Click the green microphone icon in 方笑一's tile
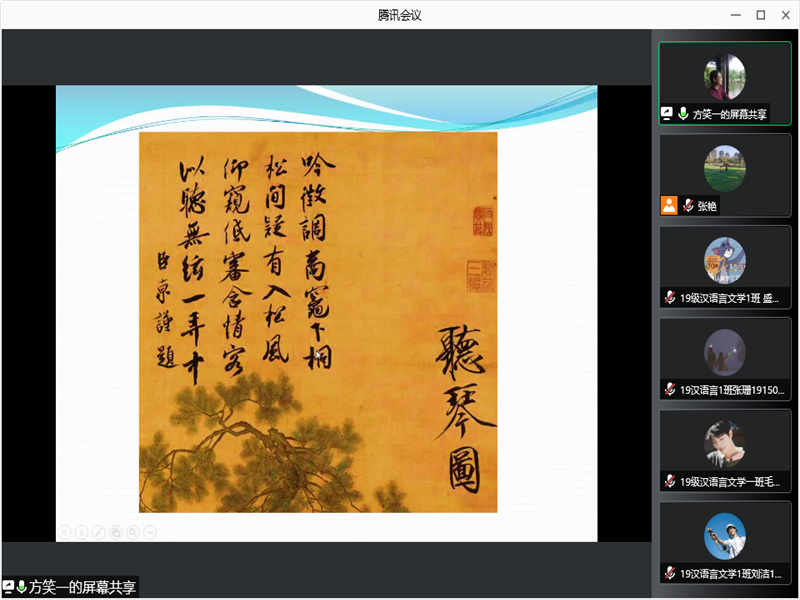Image resolution: width=800 pixels, height=600 pixels. 683,113
